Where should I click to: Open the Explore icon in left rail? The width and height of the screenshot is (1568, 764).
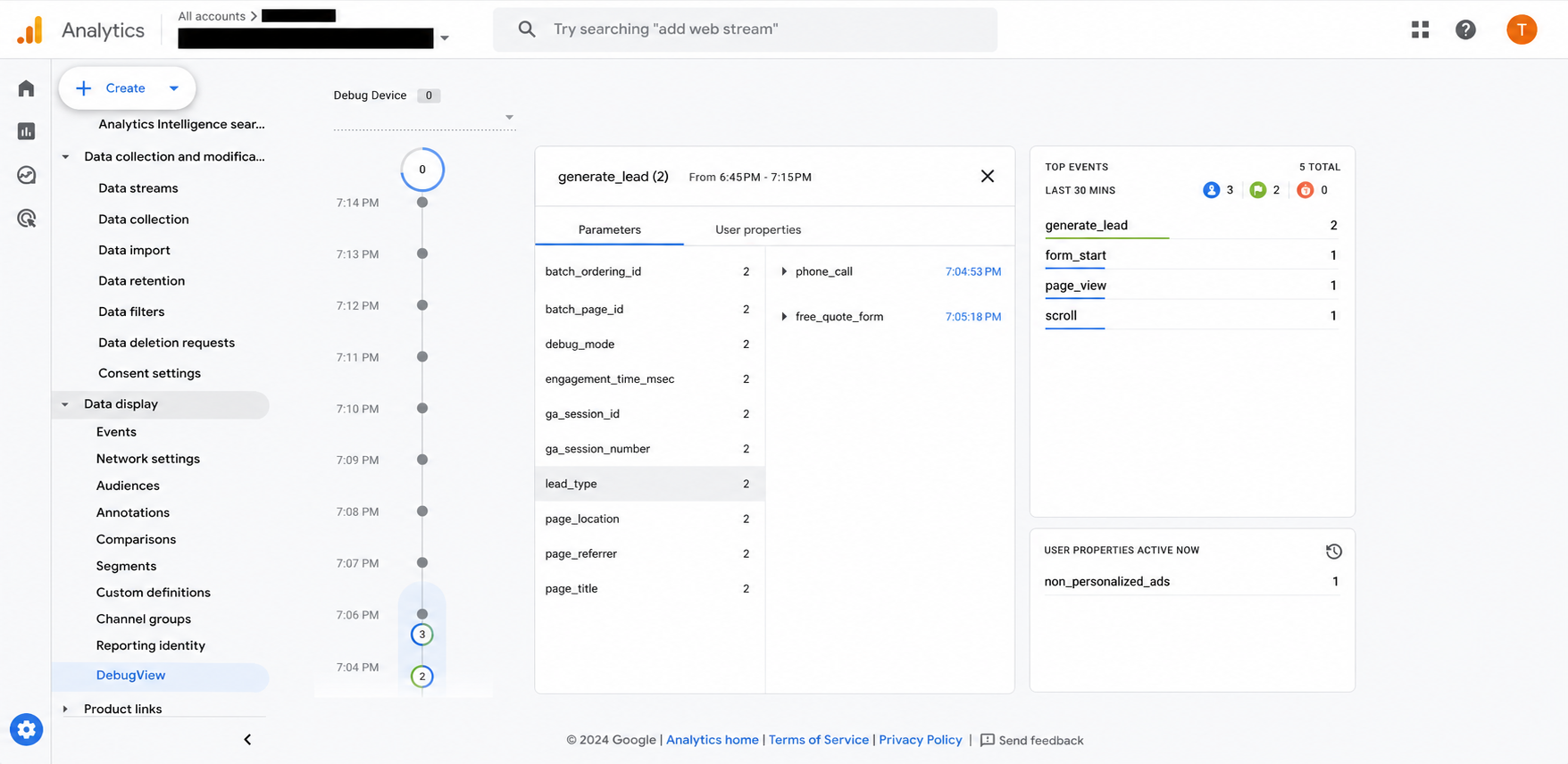26,175
